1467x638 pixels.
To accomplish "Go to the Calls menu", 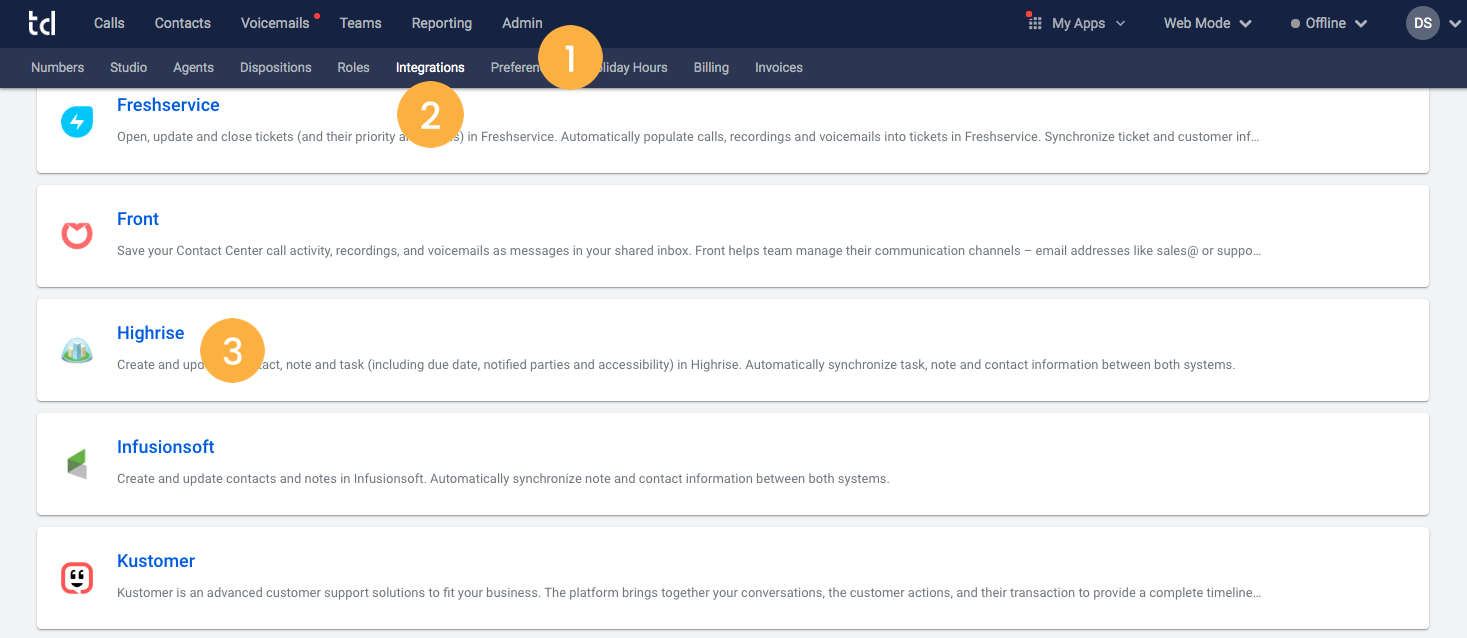I will [x=109, y=23].
